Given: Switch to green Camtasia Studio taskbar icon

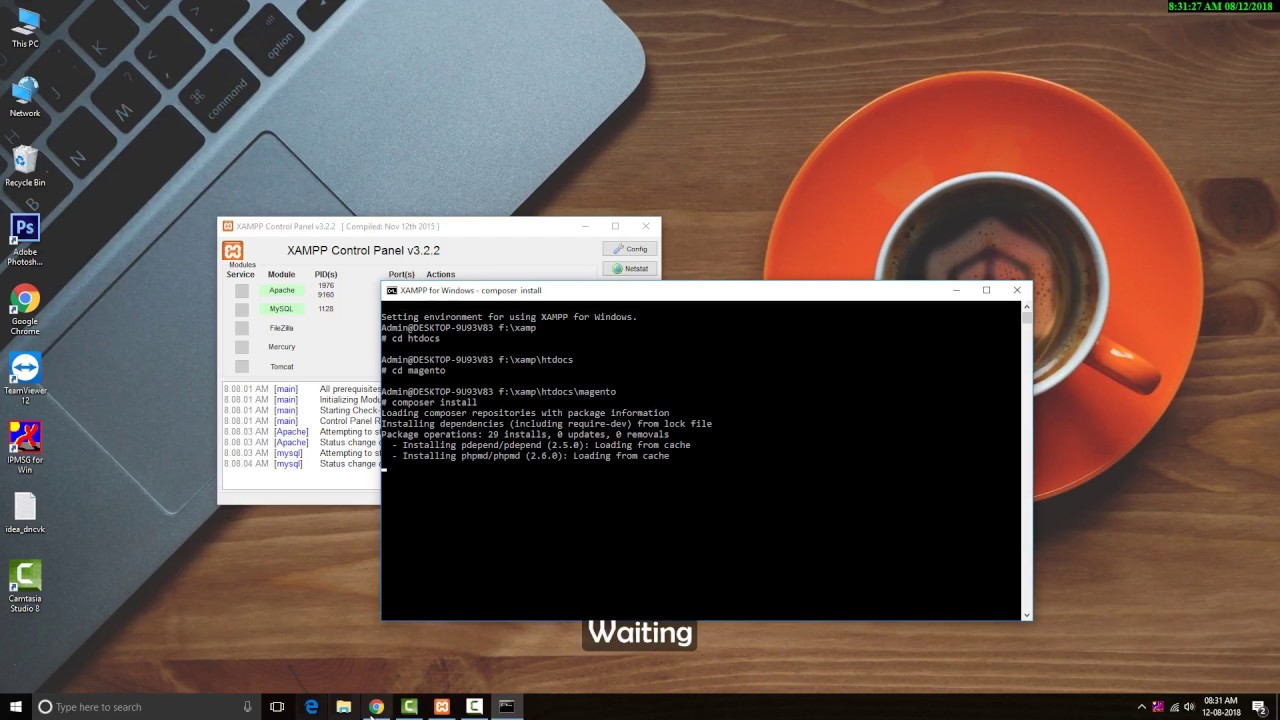Looking at the screenshot, I should click(x=409, y=707).
